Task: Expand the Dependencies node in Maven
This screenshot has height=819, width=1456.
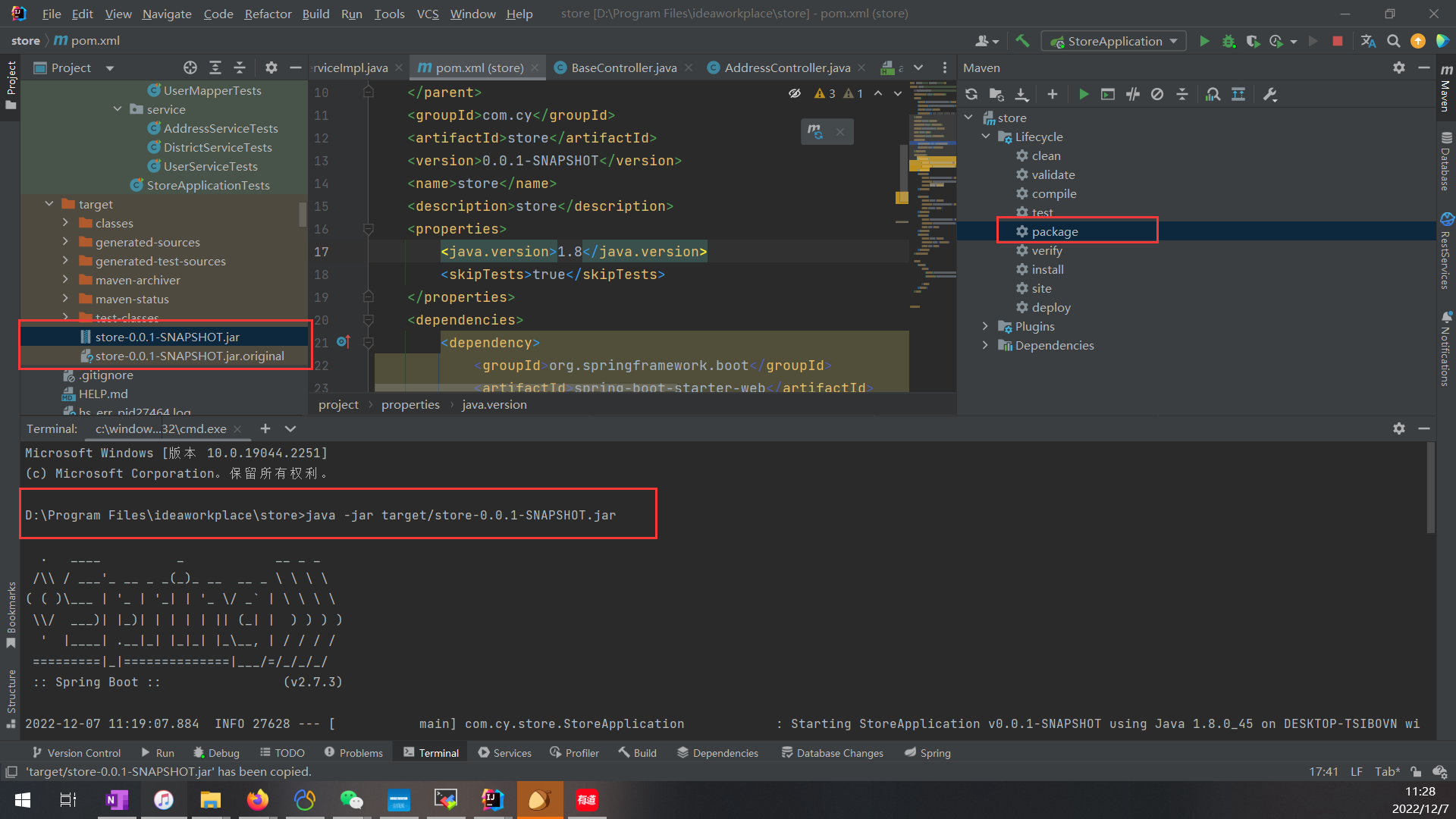Action: [986, 345]
